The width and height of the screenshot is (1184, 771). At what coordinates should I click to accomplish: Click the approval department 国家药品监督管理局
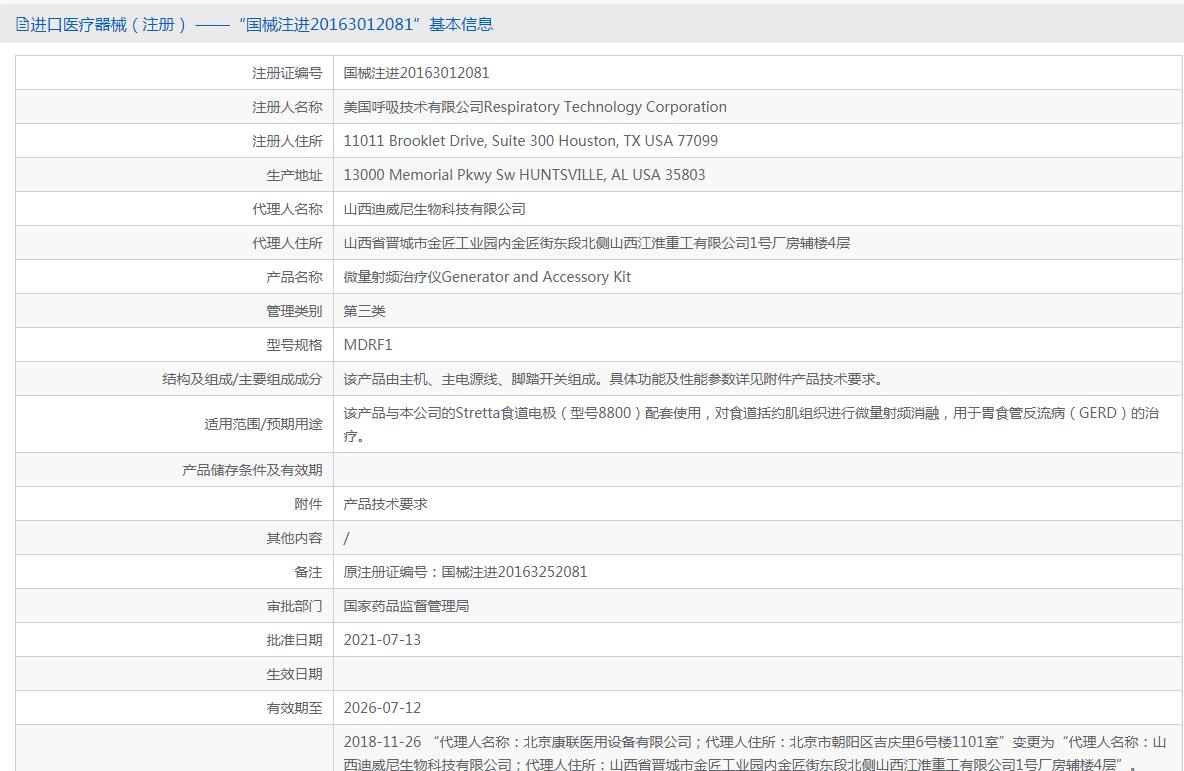(406, 606)
